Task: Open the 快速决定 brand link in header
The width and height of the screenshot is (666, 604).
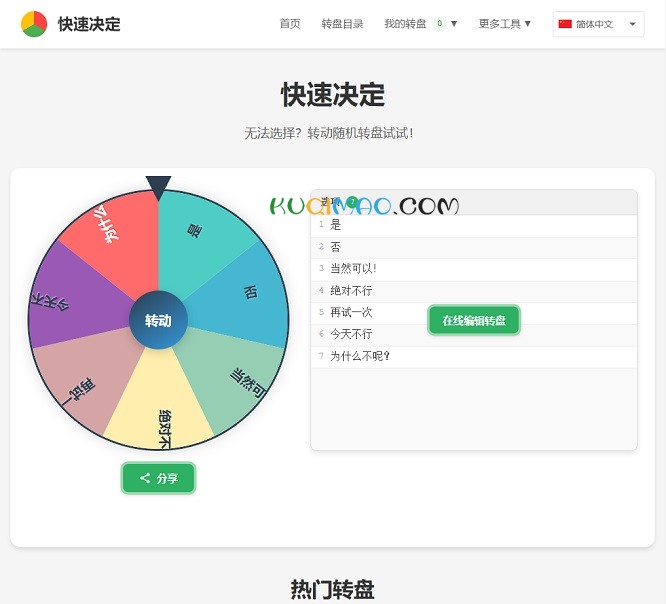Action: (x=89, y=24)
